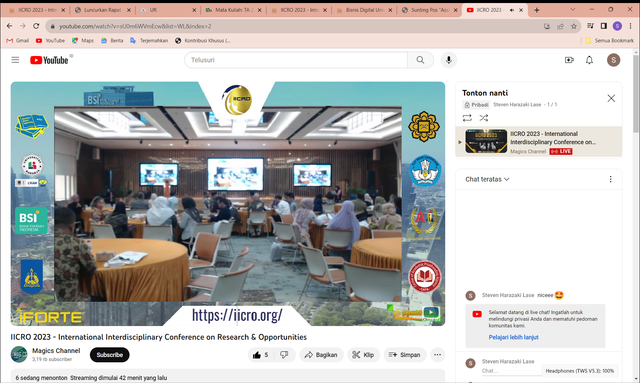The width and height of the screenshot is (640, 383).
Task: Open the YouTube bookmark
Action: (x=50, y=41)
